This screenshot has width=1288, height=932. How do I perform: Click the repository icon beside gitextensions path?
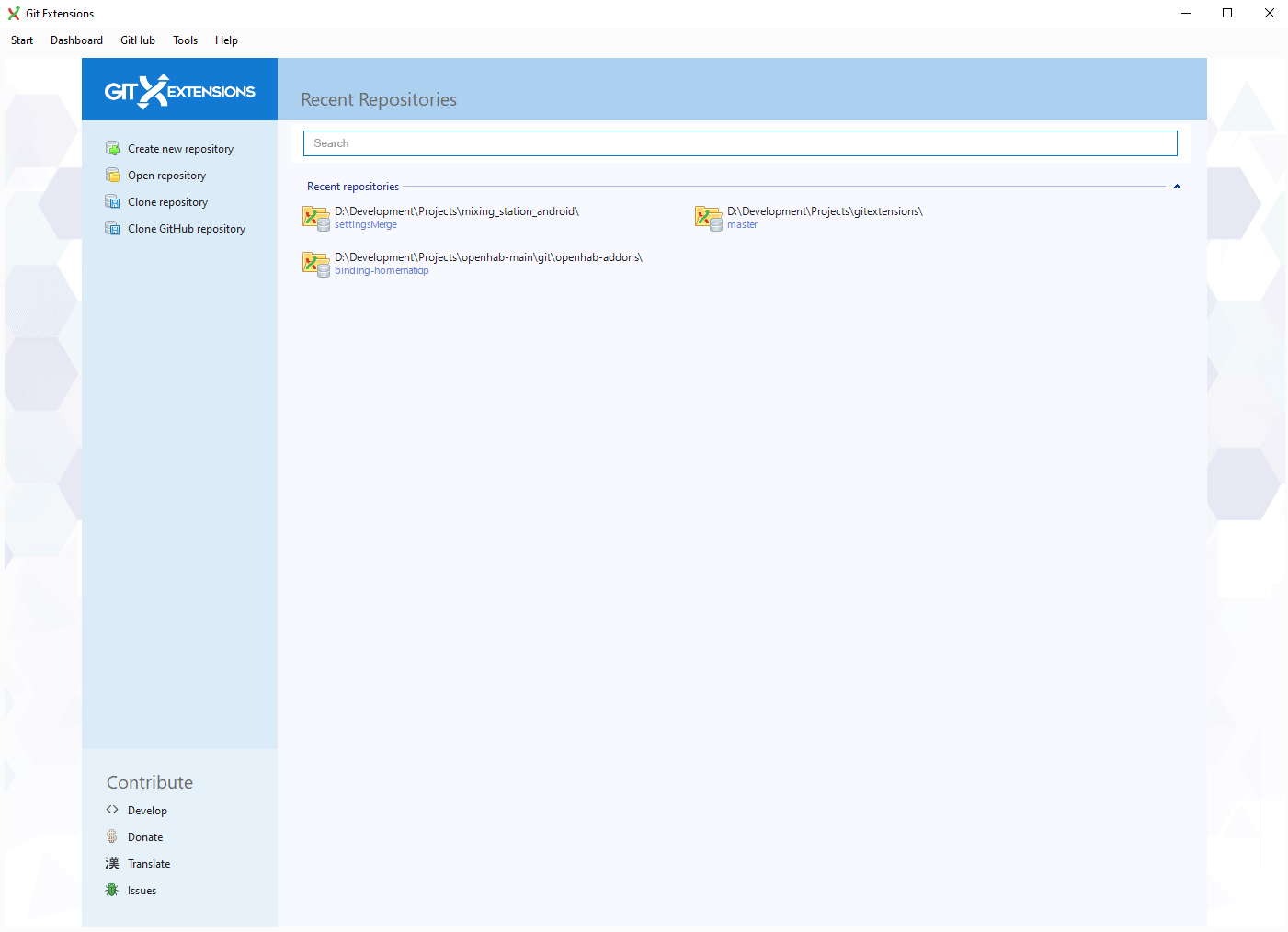point(709,218)
